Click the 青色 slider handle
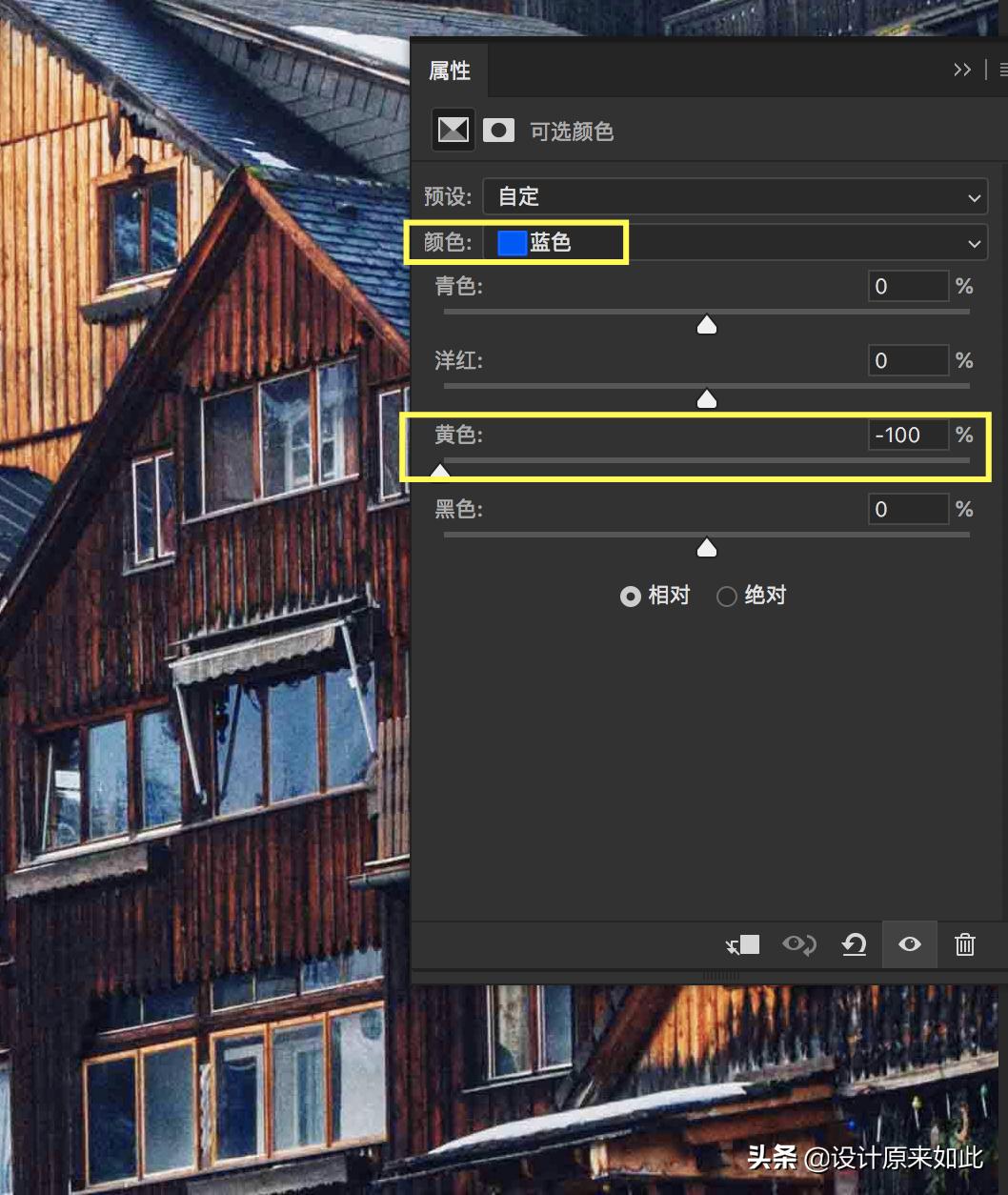1008x1195 pixels. (706, 326)
